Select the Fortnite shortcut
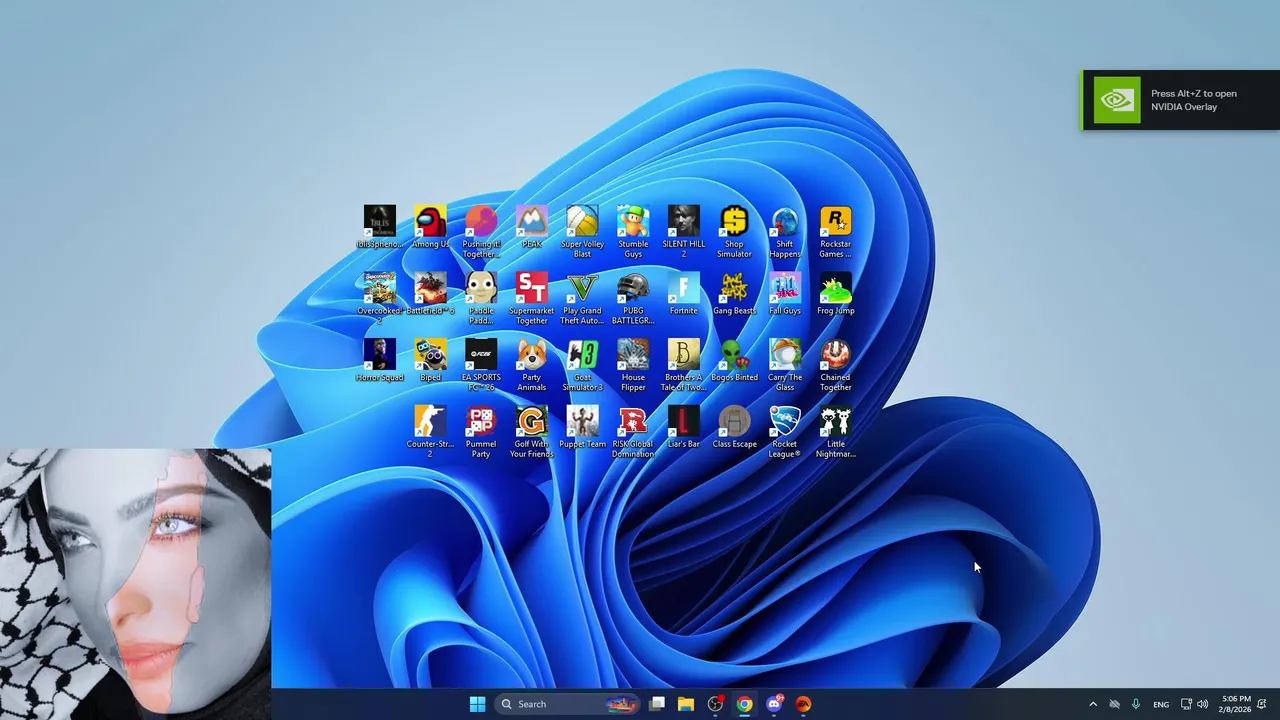 684,294
